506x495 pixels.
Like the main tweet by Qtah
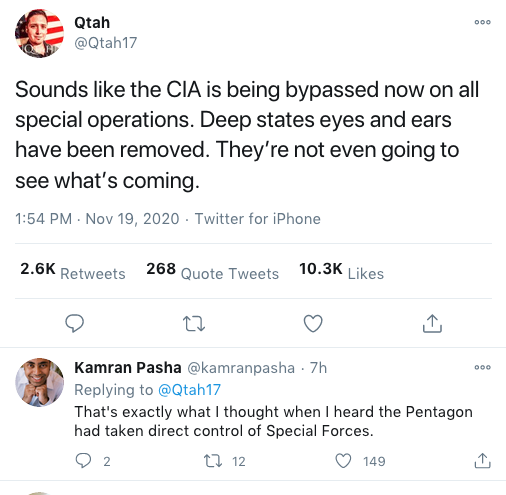(x=313, y=323)
